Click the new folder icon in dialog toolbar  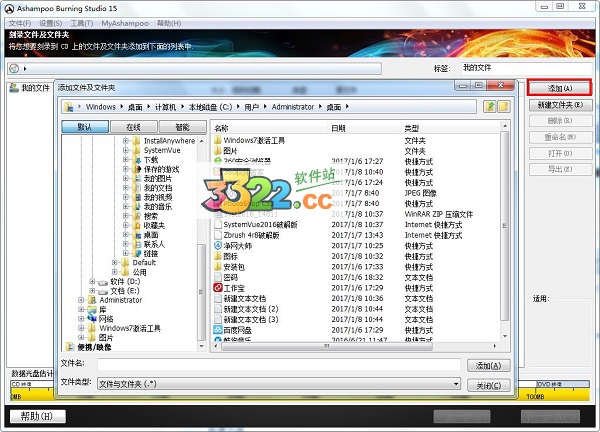[x=504, y=106]
